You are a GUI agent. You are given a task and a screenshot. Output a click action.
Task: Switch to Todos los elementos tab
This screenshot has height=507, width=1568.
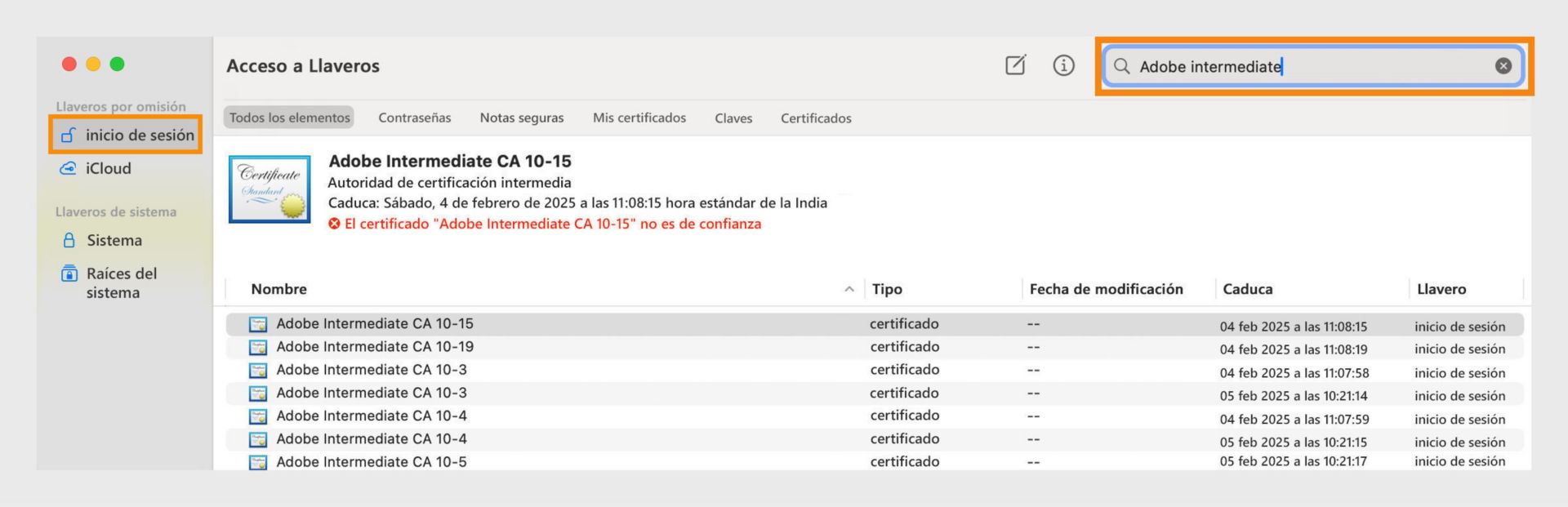click(x=289, y=118)
